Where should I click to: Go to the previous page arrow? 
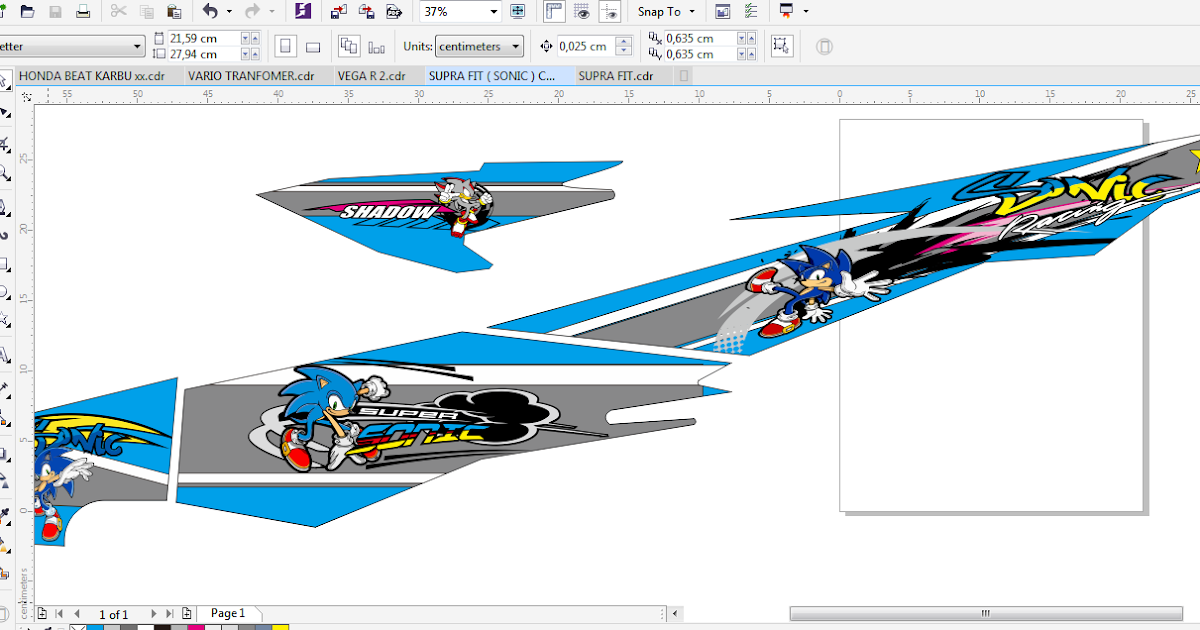[x=77, y=613]
